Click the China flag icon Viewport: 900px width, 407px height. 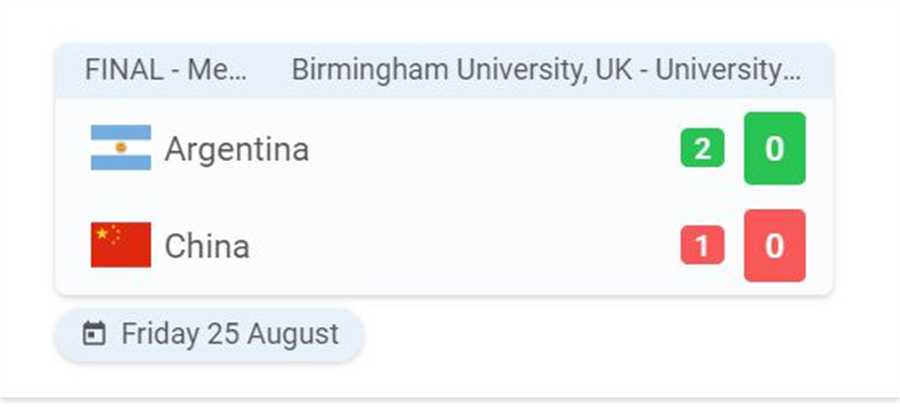(x=121, y=245)
